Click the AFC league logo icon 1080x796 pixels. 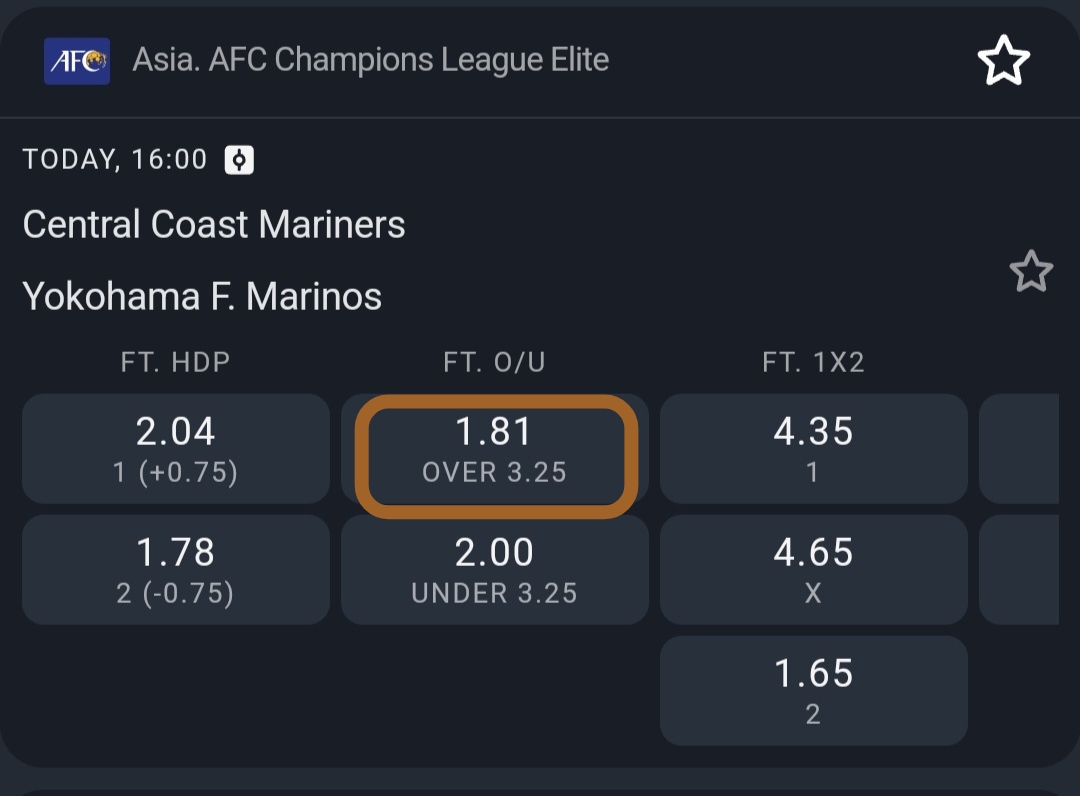(x=77, y=61)
